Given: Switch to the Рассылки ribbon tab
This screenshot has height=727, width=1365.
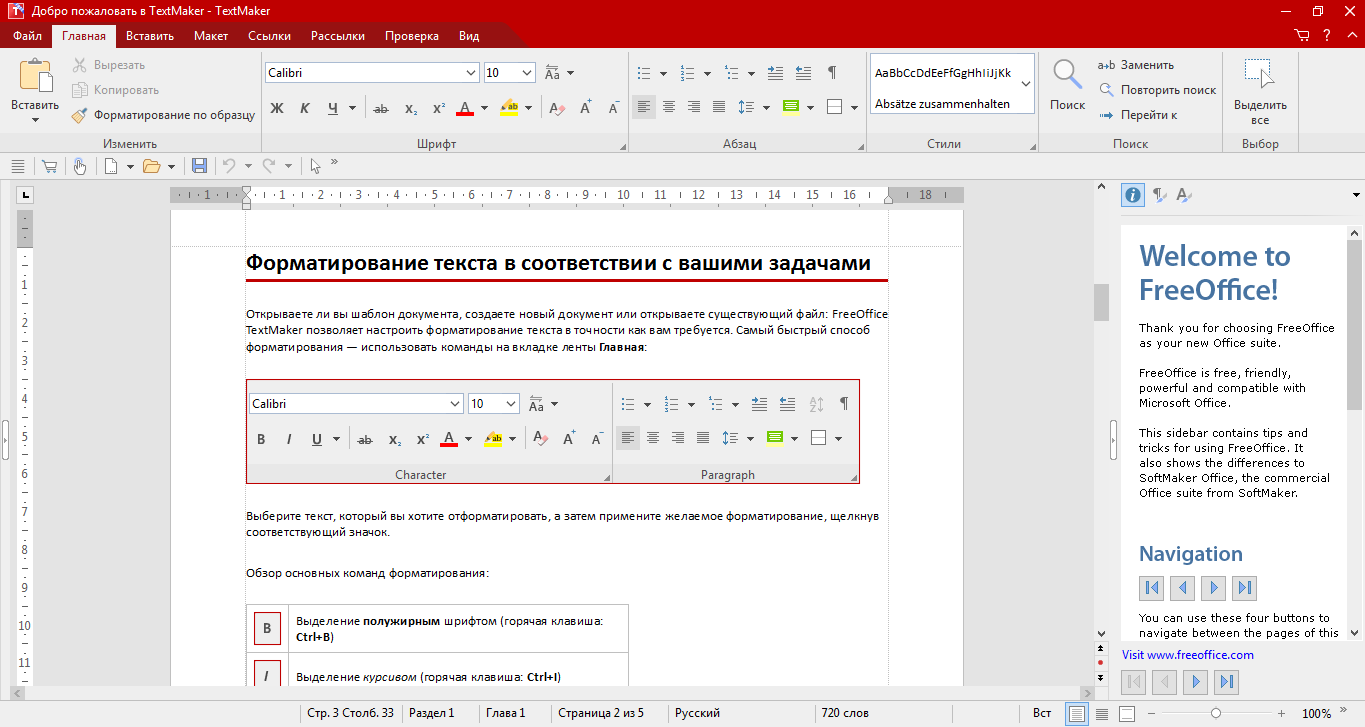Looking at the screenshot, I should click(338, 36).
